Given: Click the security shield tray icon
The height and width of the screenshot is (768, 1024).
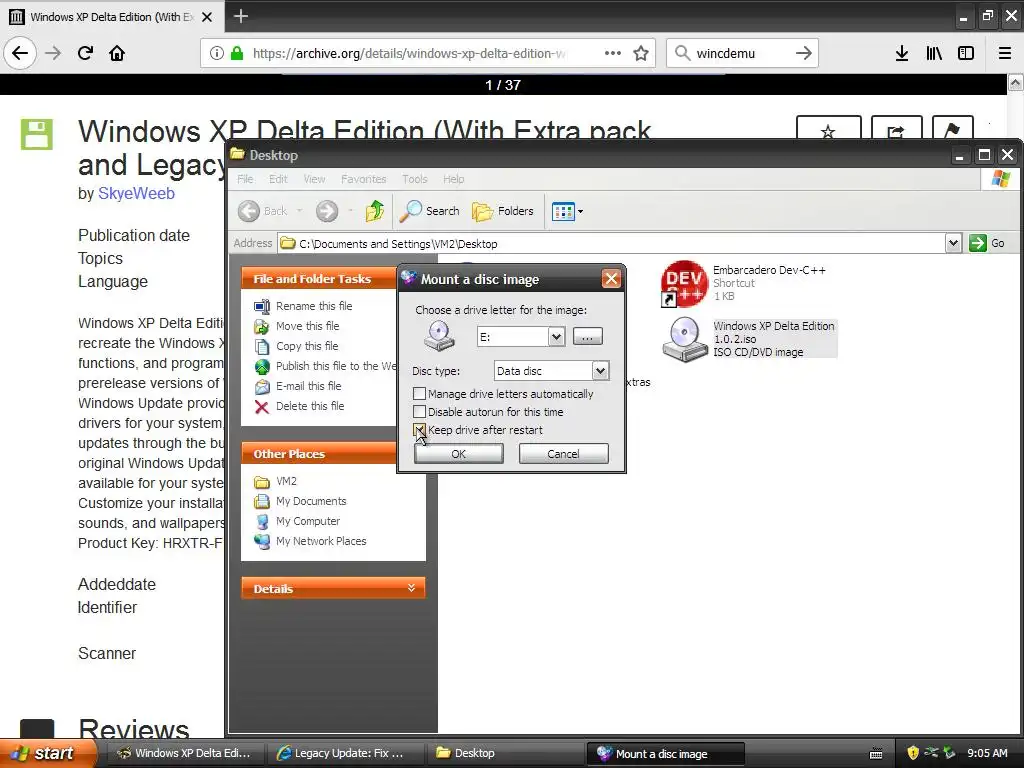Looking at the screenshot, I should tap(912, 753).
